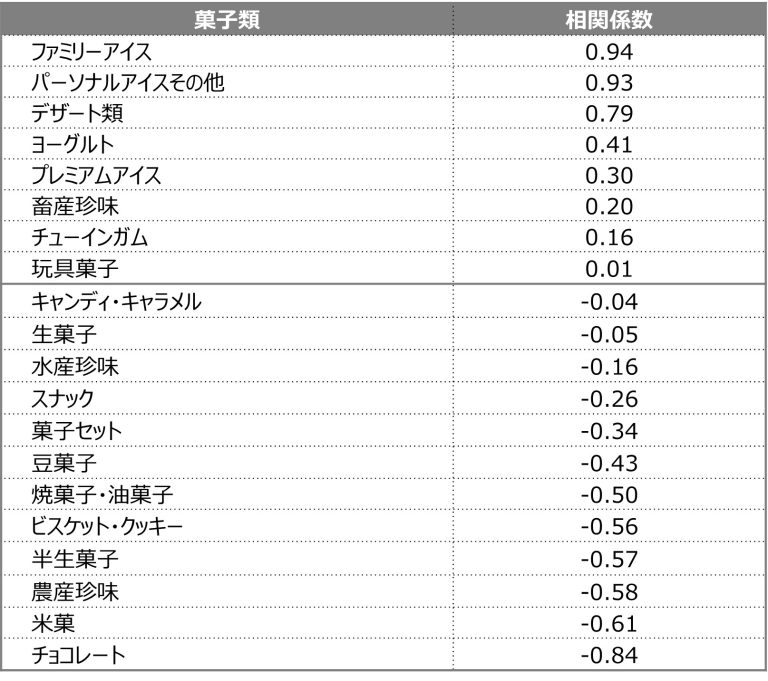
Task: Click the 0.94 correlation value
Action: (609, 52)
